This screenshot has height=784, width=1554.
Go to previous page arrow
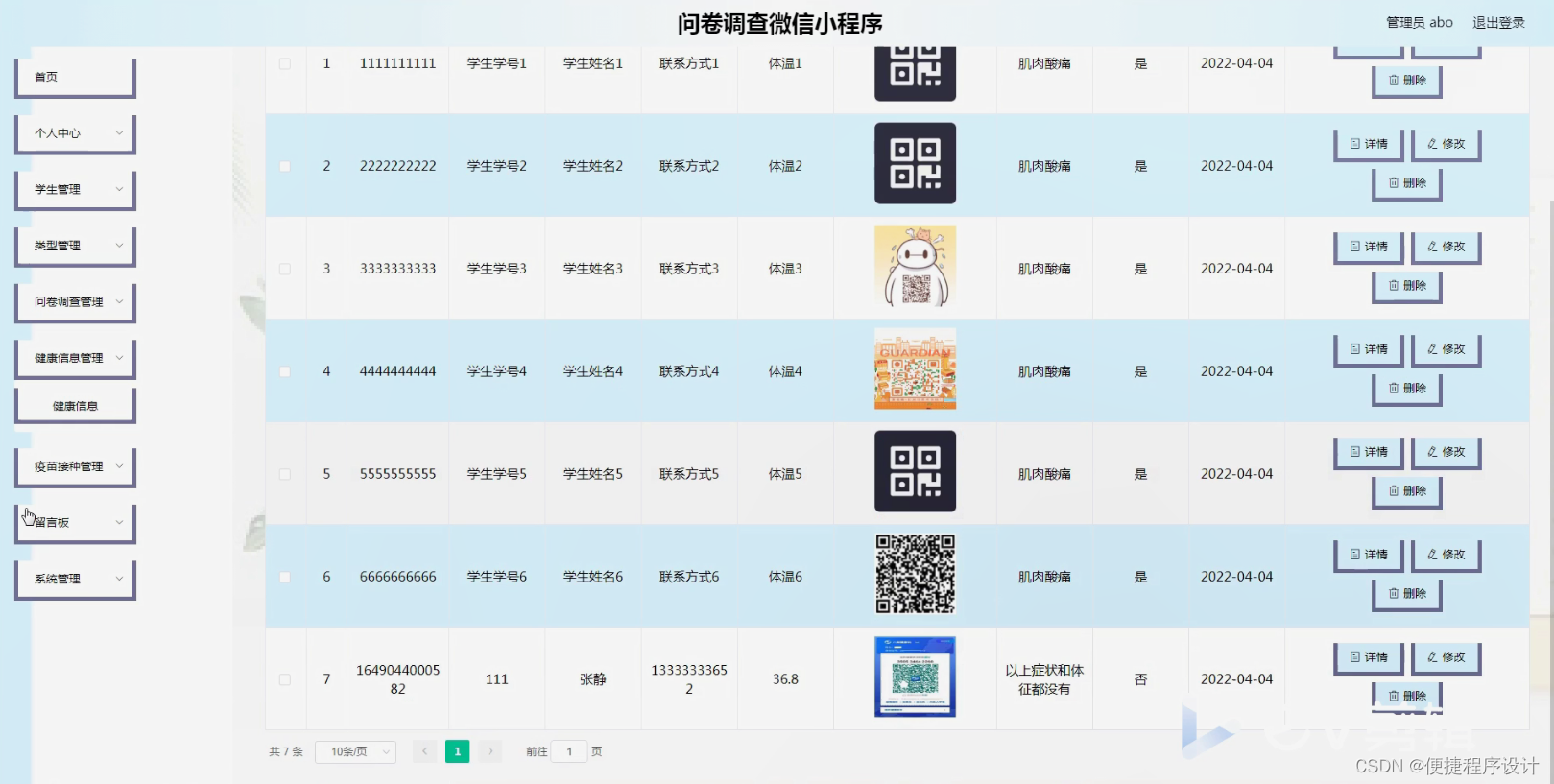coord(425,751)
